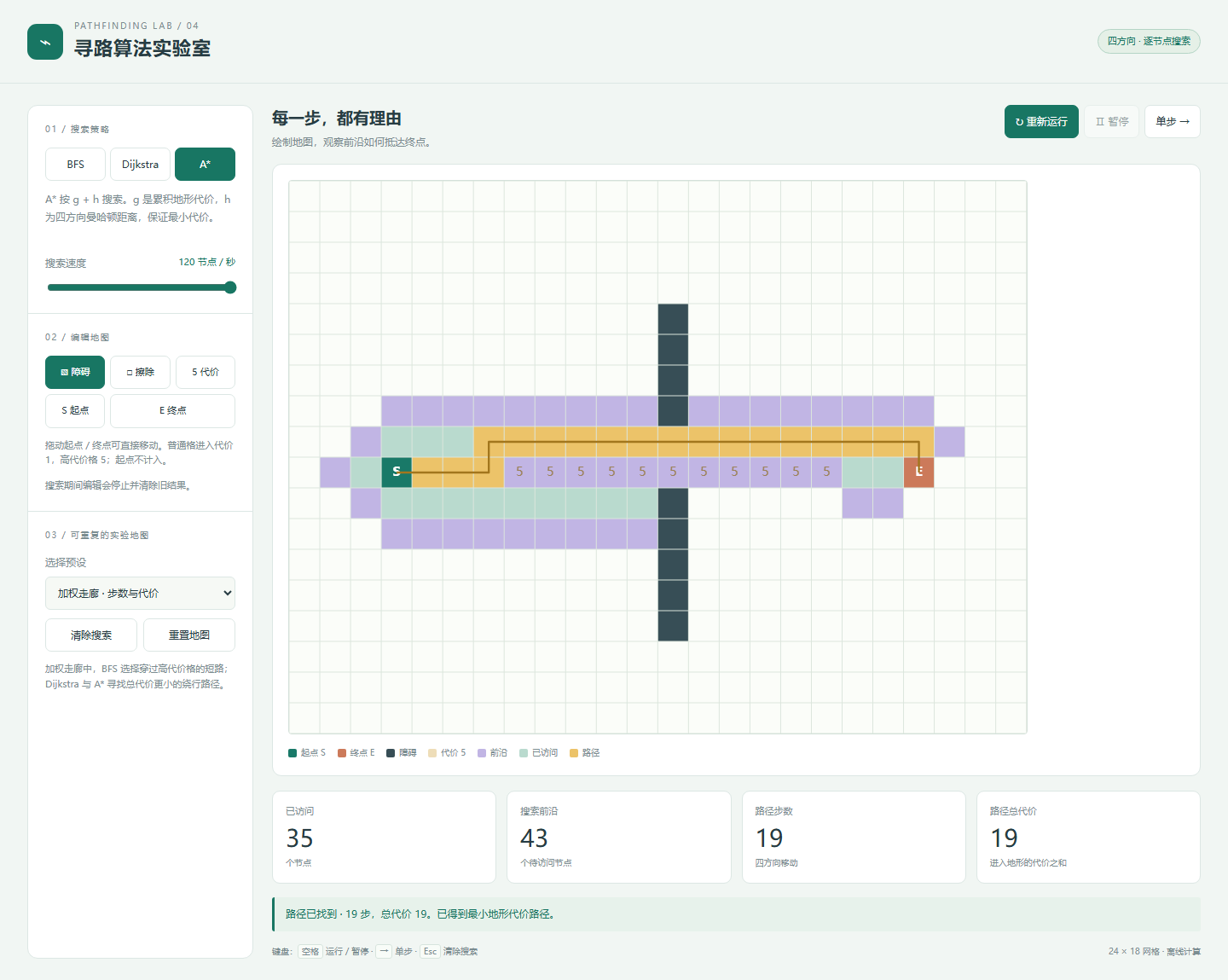Choose the 5 代价 cost brush tool
1228x980 pixels.
pyautogui.click(x=205, y=372)
